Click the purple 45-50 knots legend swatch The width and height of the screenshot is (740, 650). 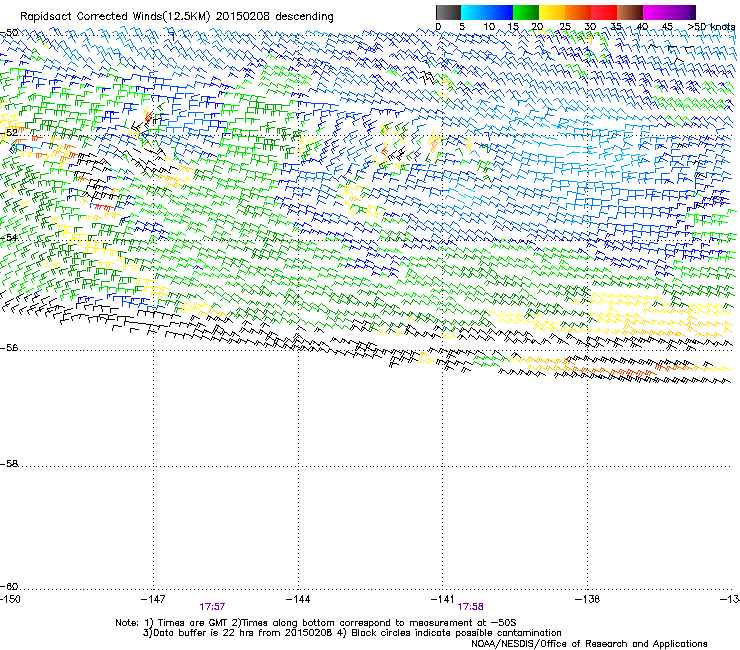(682, 12)
